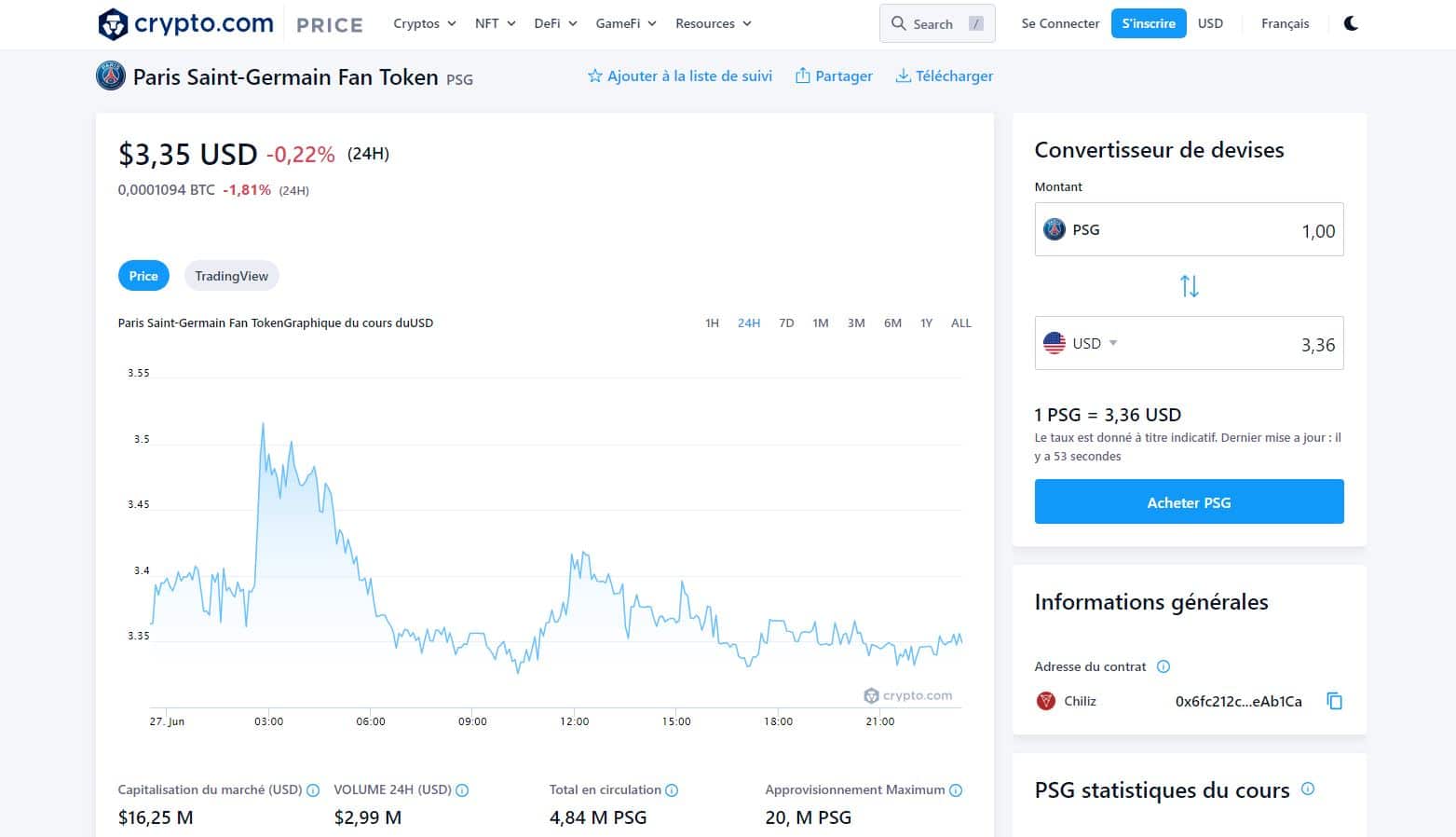Screen dimensions: 1456x837
Task: Open USD dropdown in currency converter
Action: [x=1095, y=343]
